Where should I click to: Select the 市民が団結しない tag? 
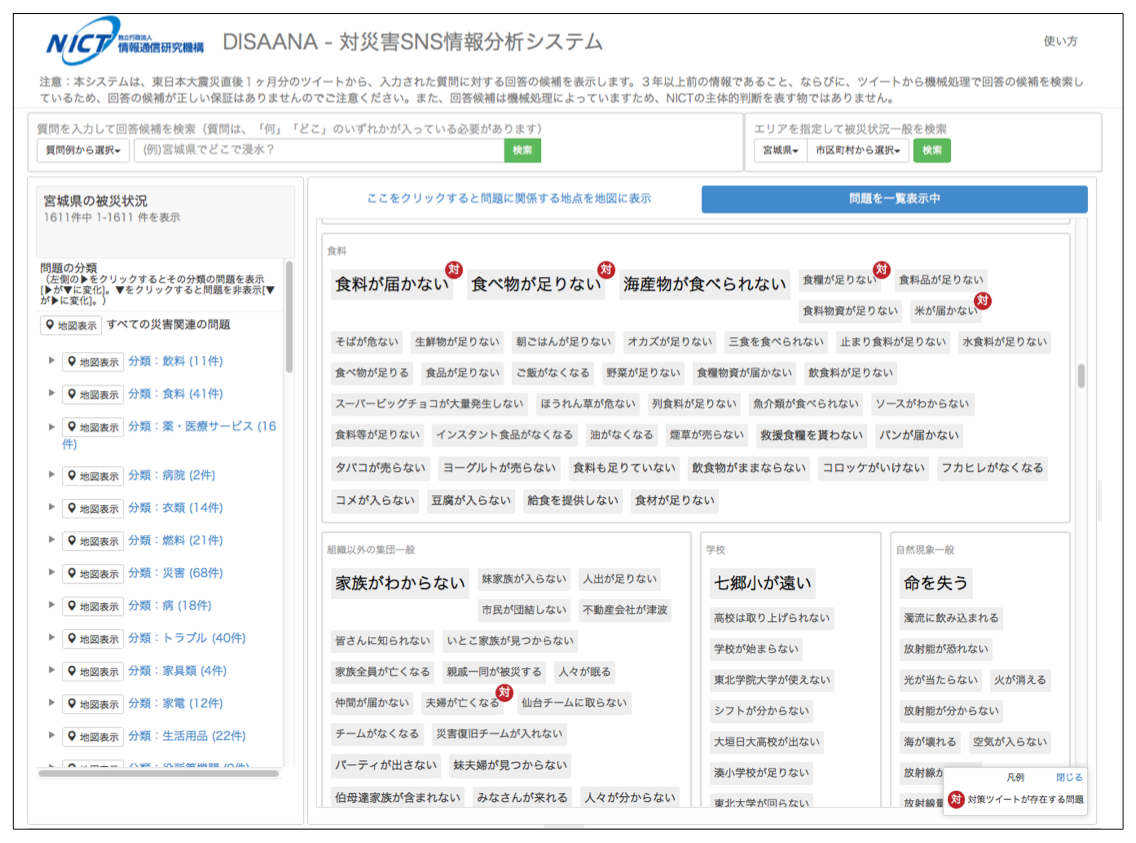pos(523,611)
